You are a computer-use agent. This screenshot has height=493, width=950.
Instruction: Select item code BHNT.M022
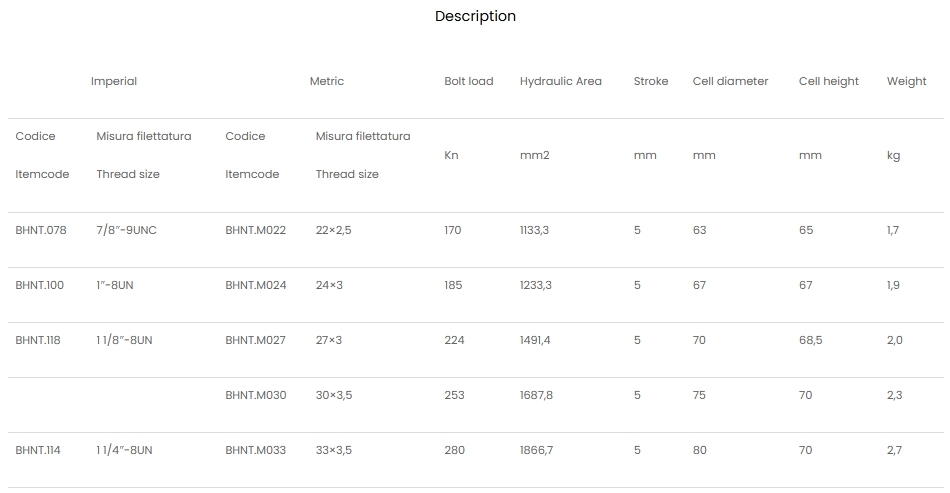pos(255,230)
